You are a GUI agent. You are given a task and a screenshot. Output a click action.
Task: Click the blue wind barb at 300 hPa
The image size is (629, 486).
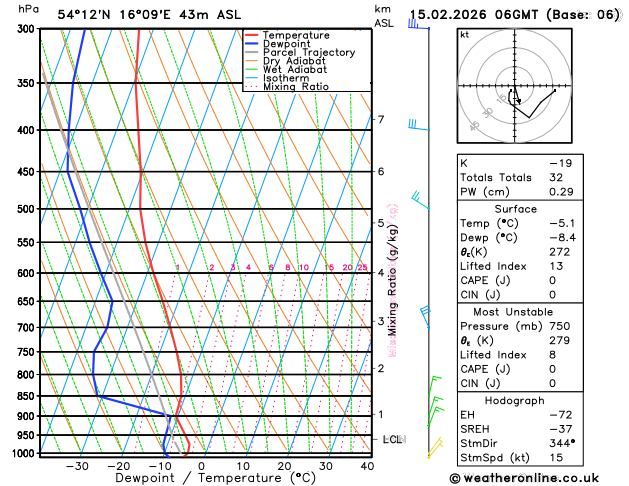tap(418, 24)
